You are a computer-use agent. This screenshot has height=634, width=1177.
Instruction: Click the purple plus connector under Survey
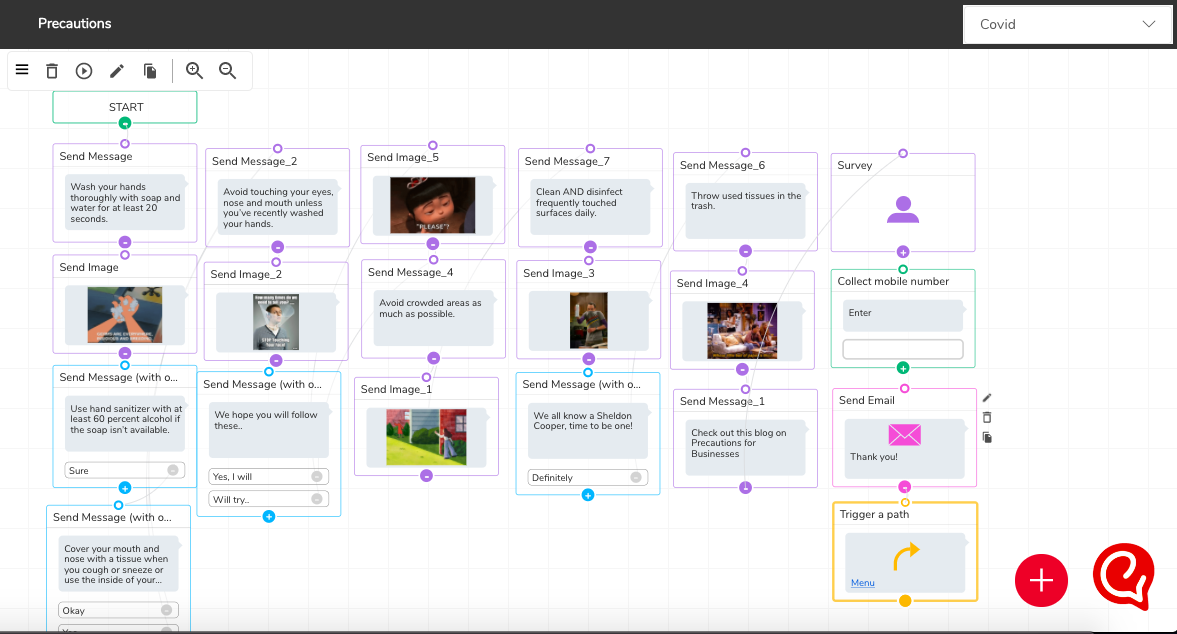903,252
